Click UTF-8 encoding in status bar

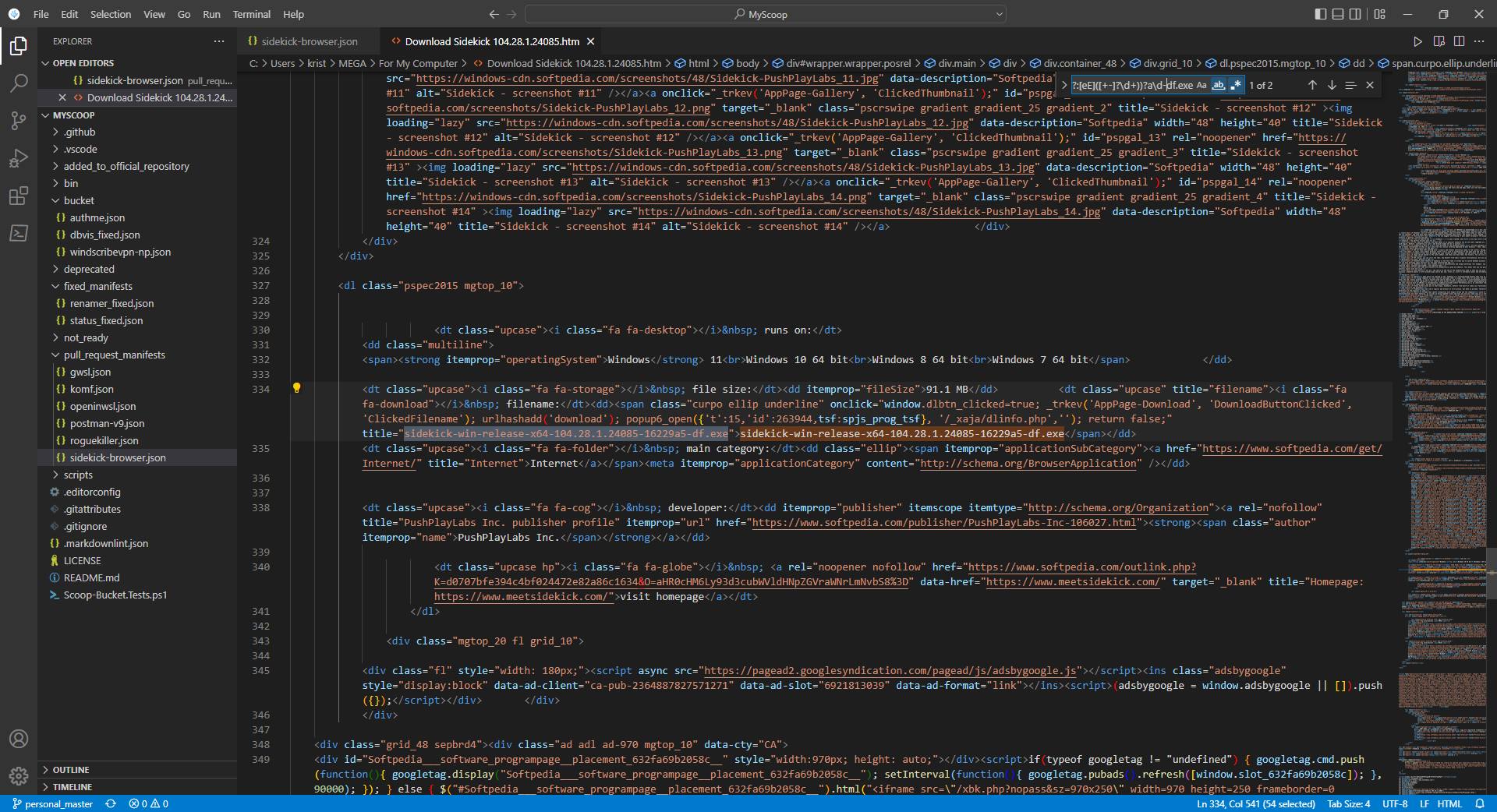[1395, 803]
